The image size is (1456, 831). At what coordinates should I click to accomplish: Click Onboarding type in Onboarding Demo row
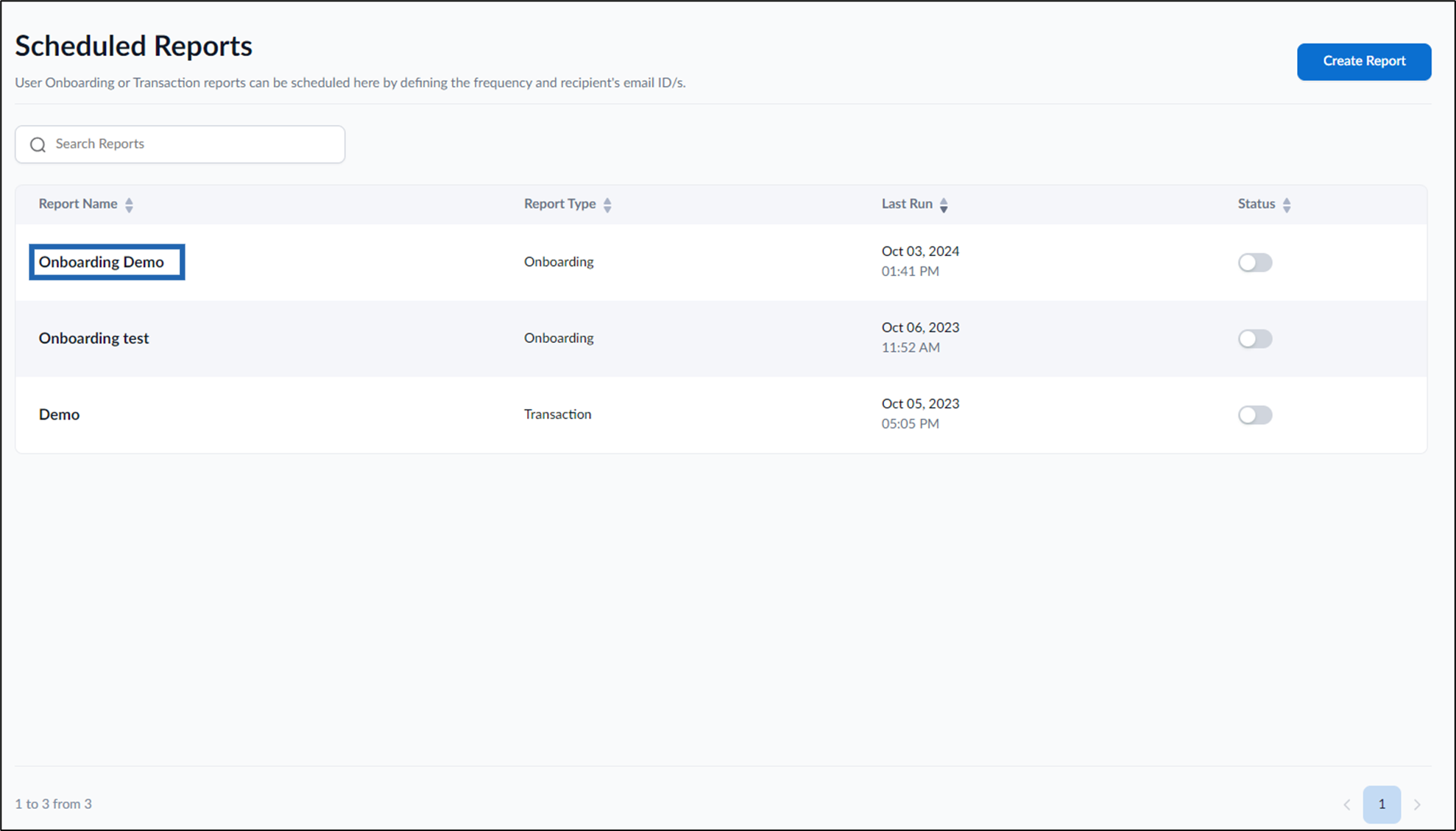tap(559, 262)
